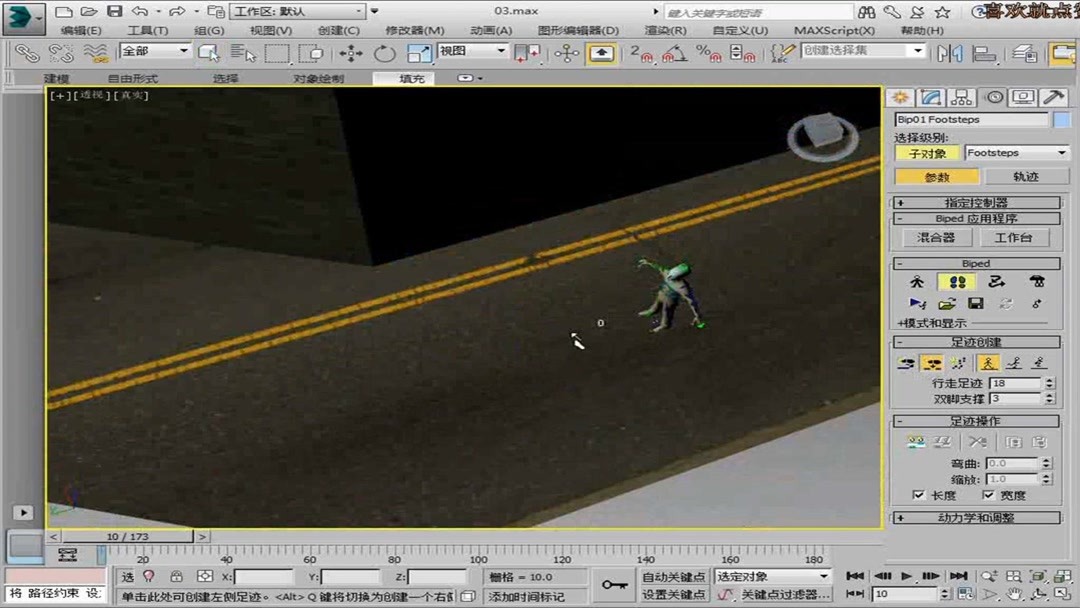Enable the 宽度 checkbox under 足迹操作
This screenshot has width=1080, height=608.
click(x=988, y=495)
